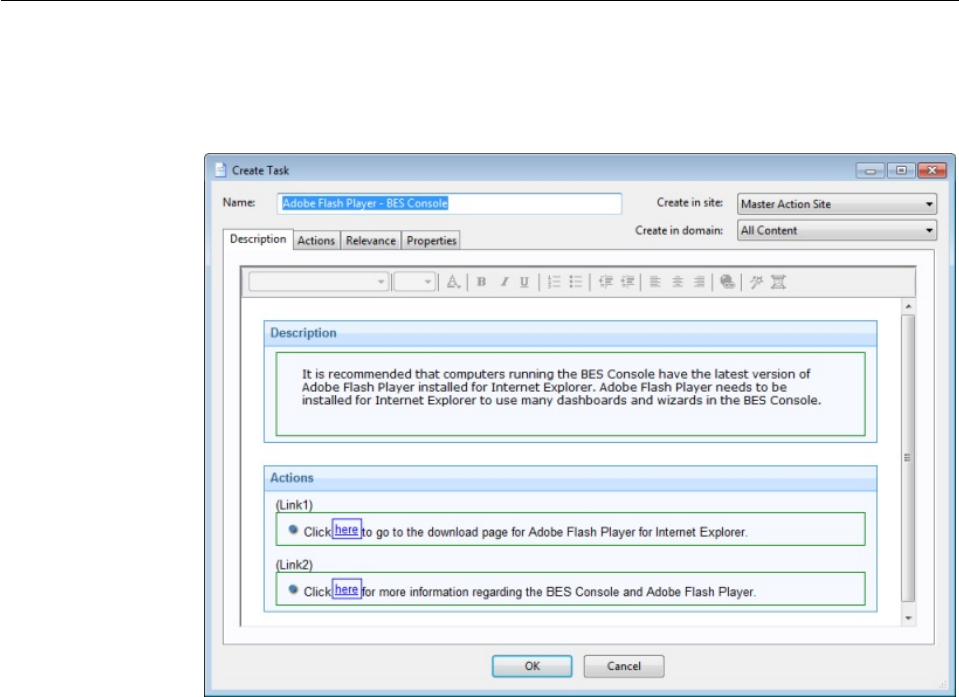Open the font name dropdown
Viewport: 959px width, 697px height.
(x=318, y=282)
